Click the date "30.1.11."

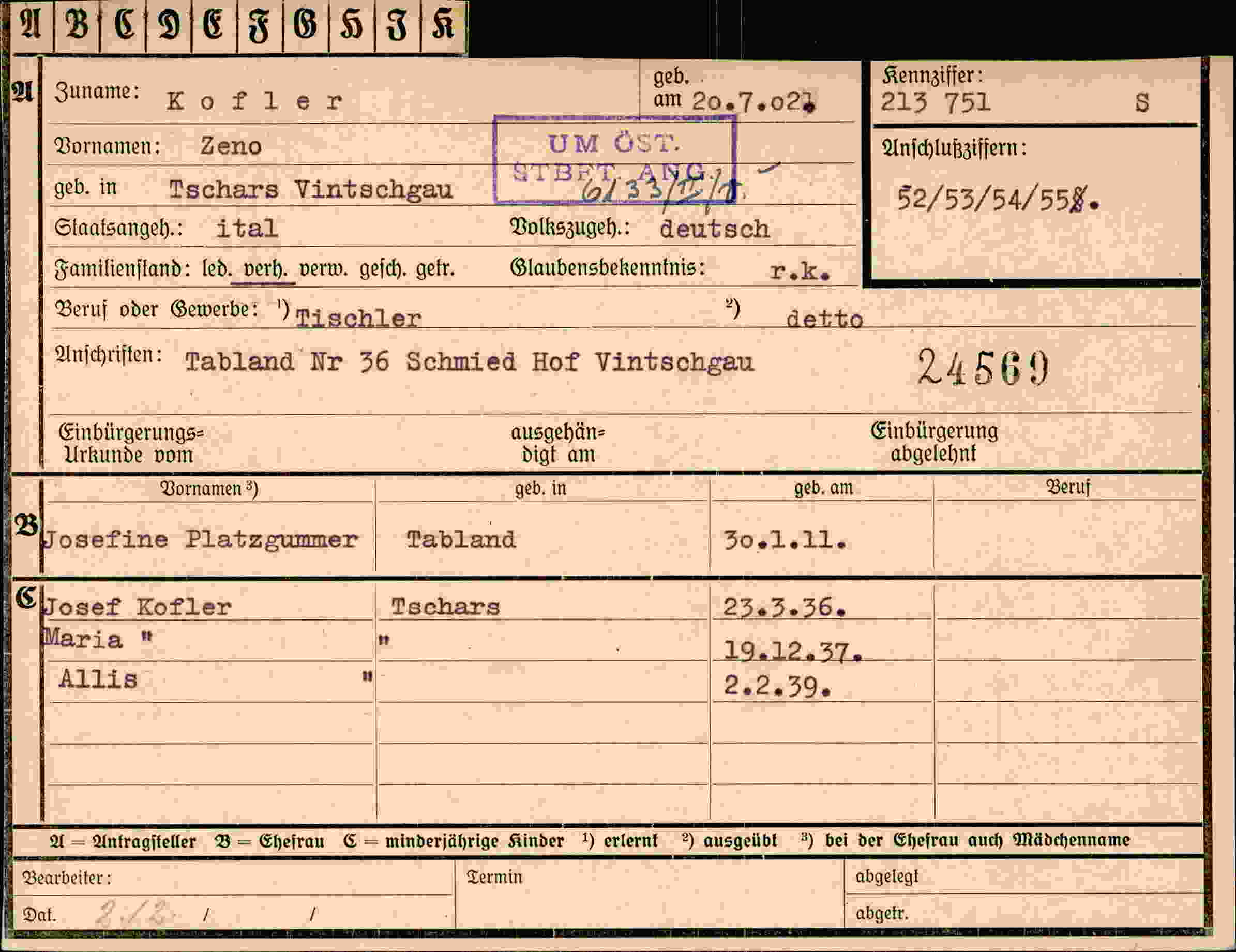pos(786,540)
